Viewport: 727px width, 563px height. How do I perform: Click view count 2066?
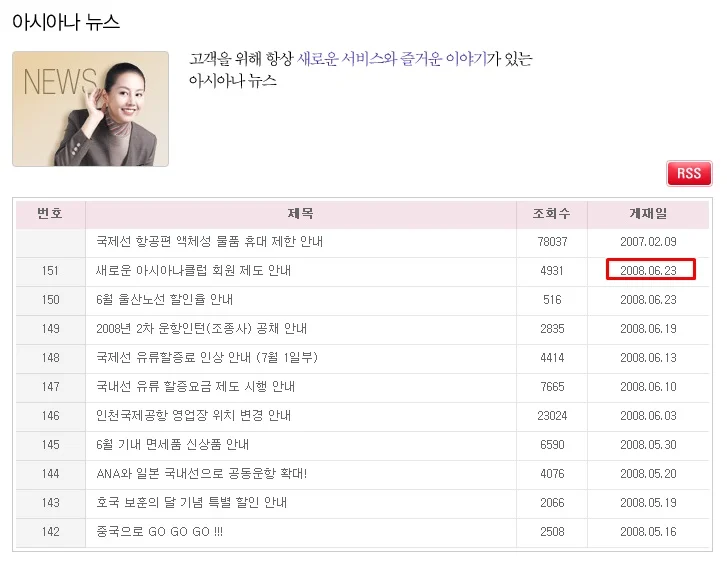[552, 503]
